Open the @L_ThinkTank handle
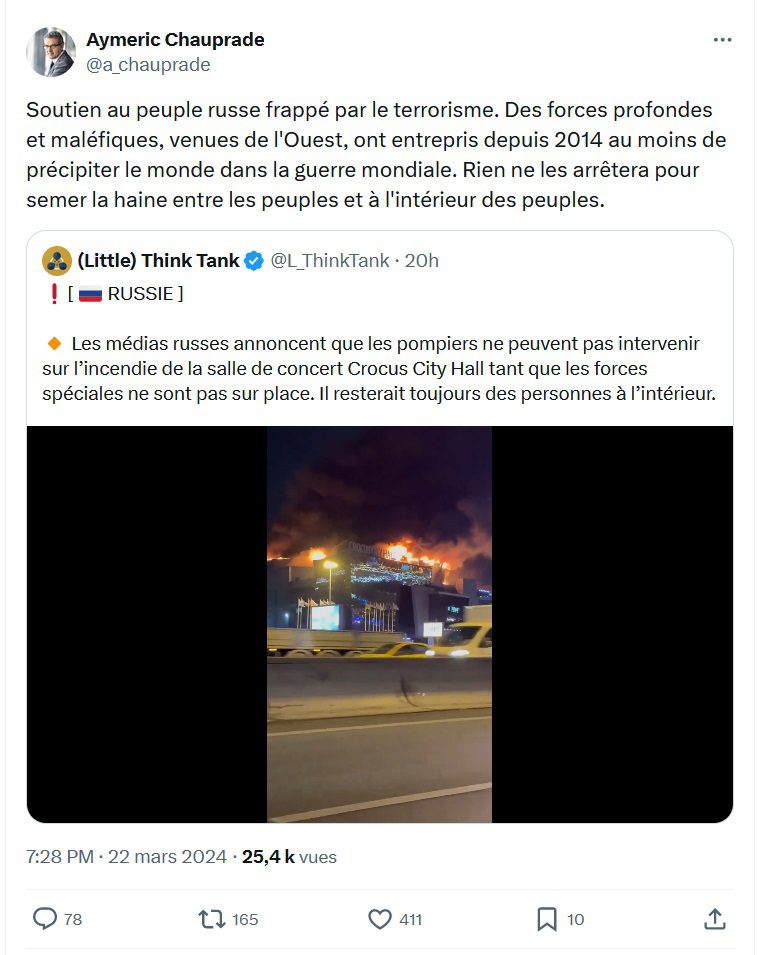Screen dimensions: 757x955 pos(329,261)
